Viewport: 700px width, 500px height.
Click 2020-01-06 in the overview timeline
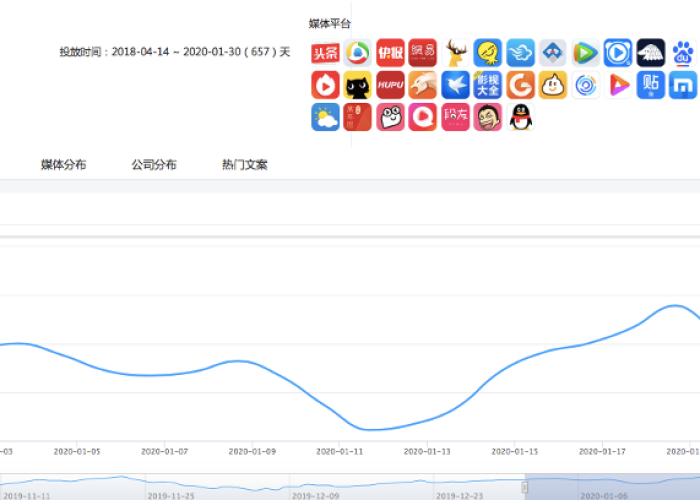(x=604, y=496)
